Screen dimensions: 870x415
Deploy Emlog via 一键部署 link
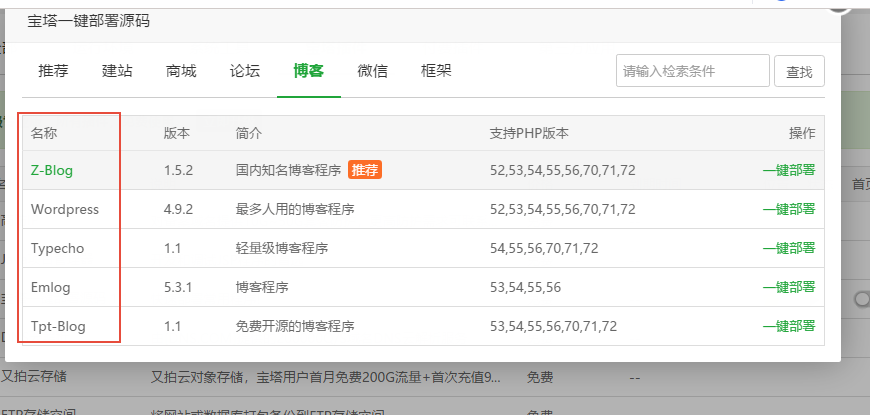[788, 287]
